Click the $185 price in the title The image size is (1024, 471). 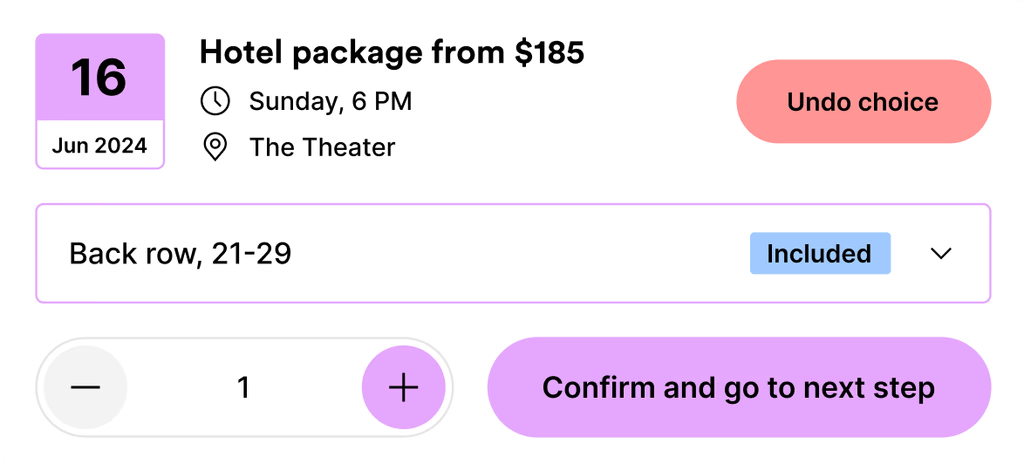point(549,52)
